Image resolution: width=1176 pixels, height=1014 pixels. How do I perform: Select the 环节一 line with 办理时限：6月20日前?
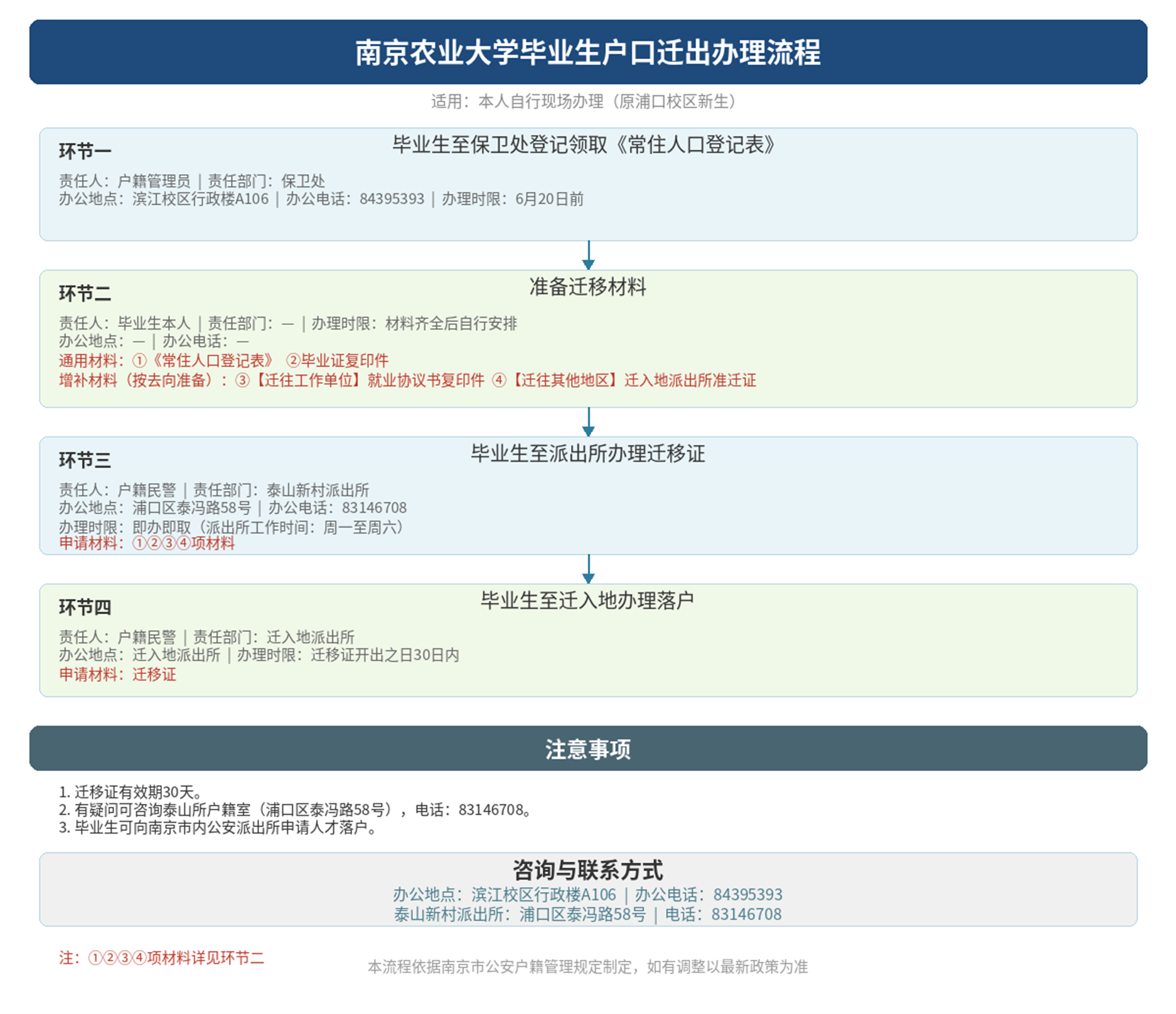coord(321,199)
